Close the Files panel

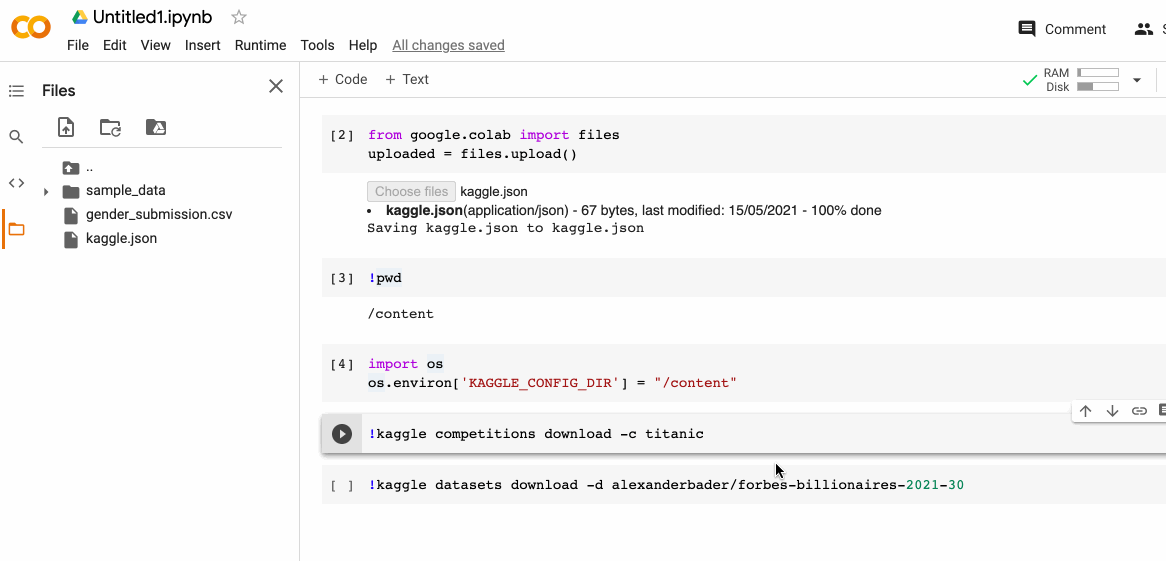point(276,86)
